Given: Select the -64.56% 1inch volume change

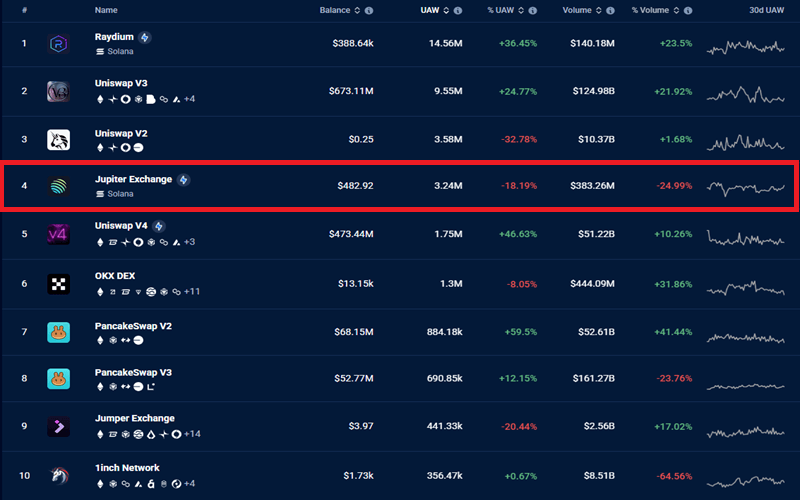Looking at the screenshot, I should pyautogui.click(x=674, y=476).
